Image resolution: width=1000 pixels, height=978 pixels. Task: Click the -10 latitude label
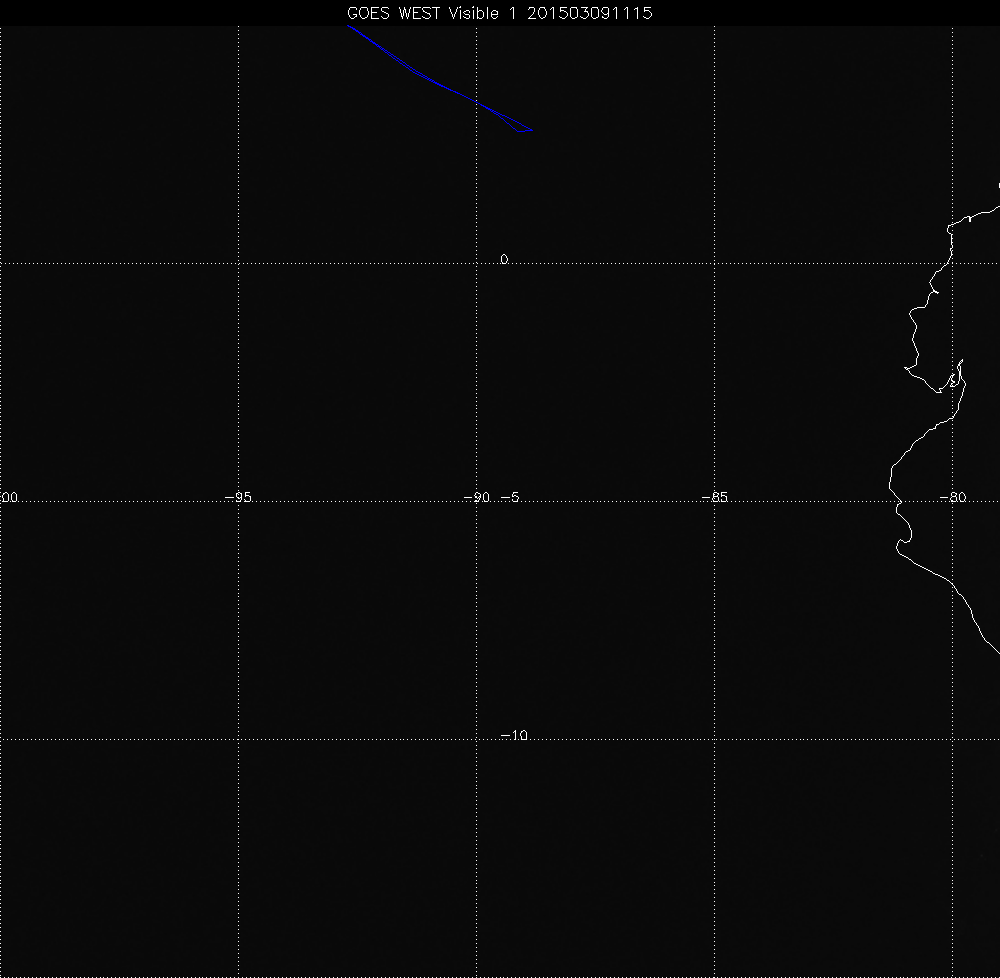tap(513, 735)
